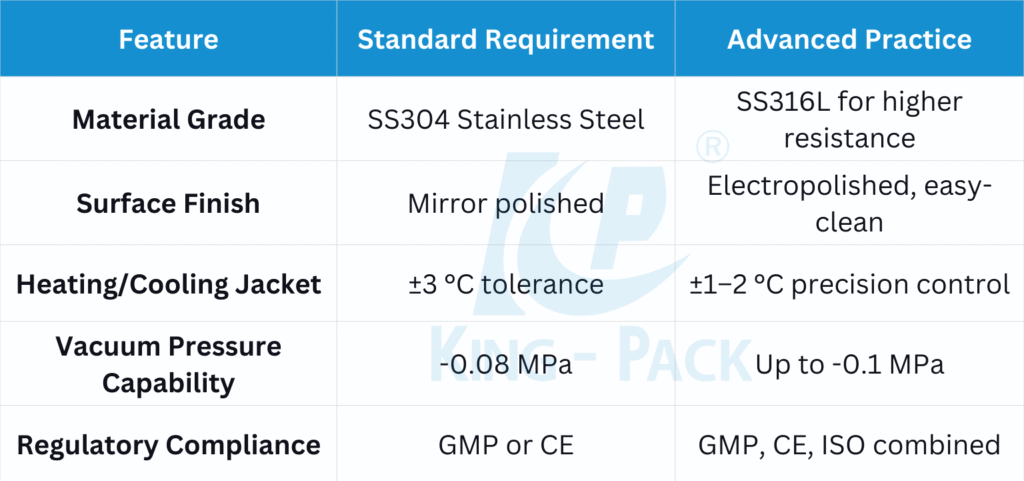Select the Standard Requirement column header

tap(506, 40)
